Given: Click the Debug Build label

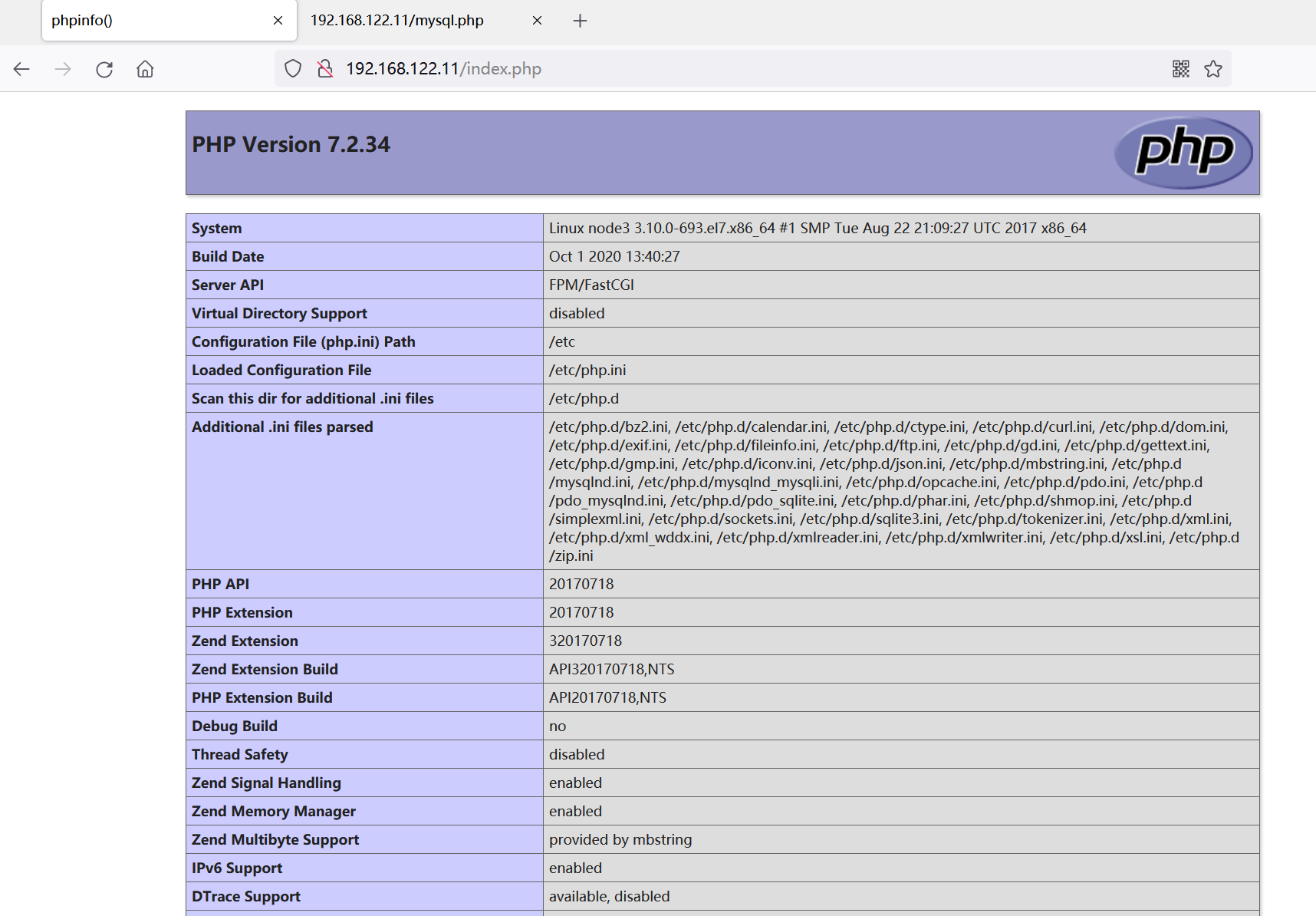Looking at the screenshot, I should (235, 726).
